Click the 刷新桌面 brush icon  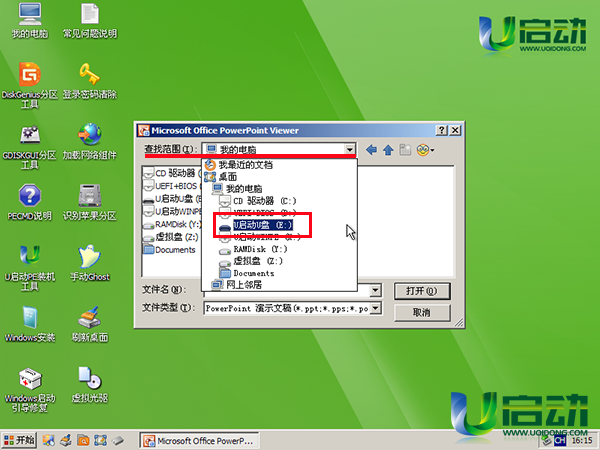coord(90,324)
